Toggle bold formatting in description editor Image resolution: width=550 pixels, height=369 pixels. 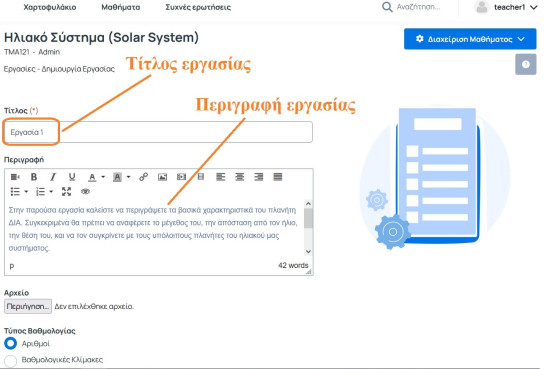click(34, 177)
